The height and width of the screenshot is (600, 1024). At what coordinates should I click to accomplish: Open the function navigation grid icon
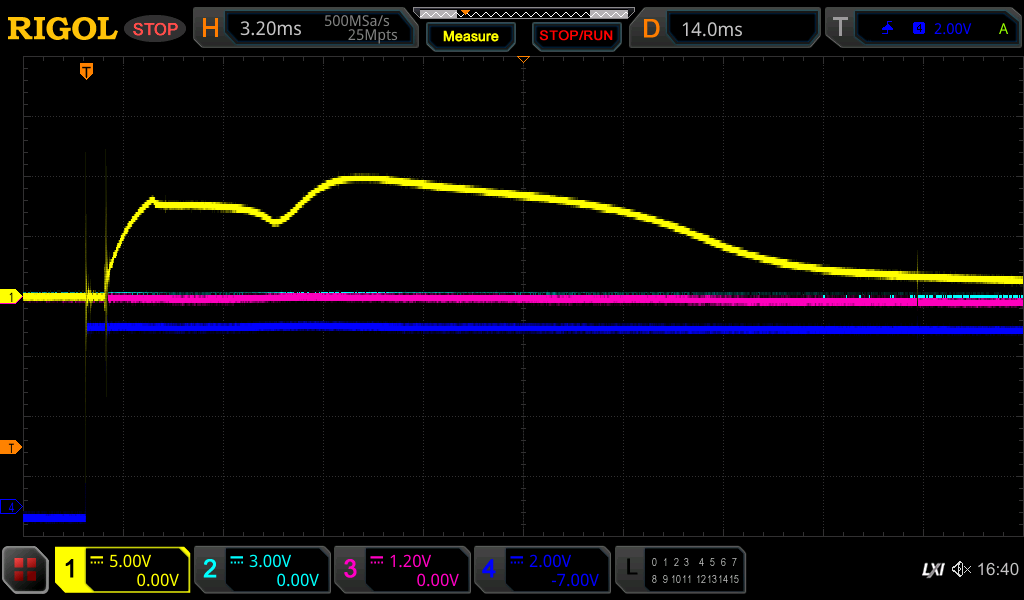(x=26, y=570)
